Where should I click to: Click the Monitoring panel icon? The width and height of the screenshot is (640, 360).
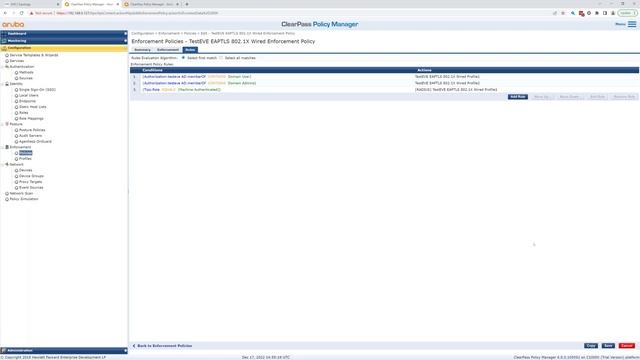[4, 41]
